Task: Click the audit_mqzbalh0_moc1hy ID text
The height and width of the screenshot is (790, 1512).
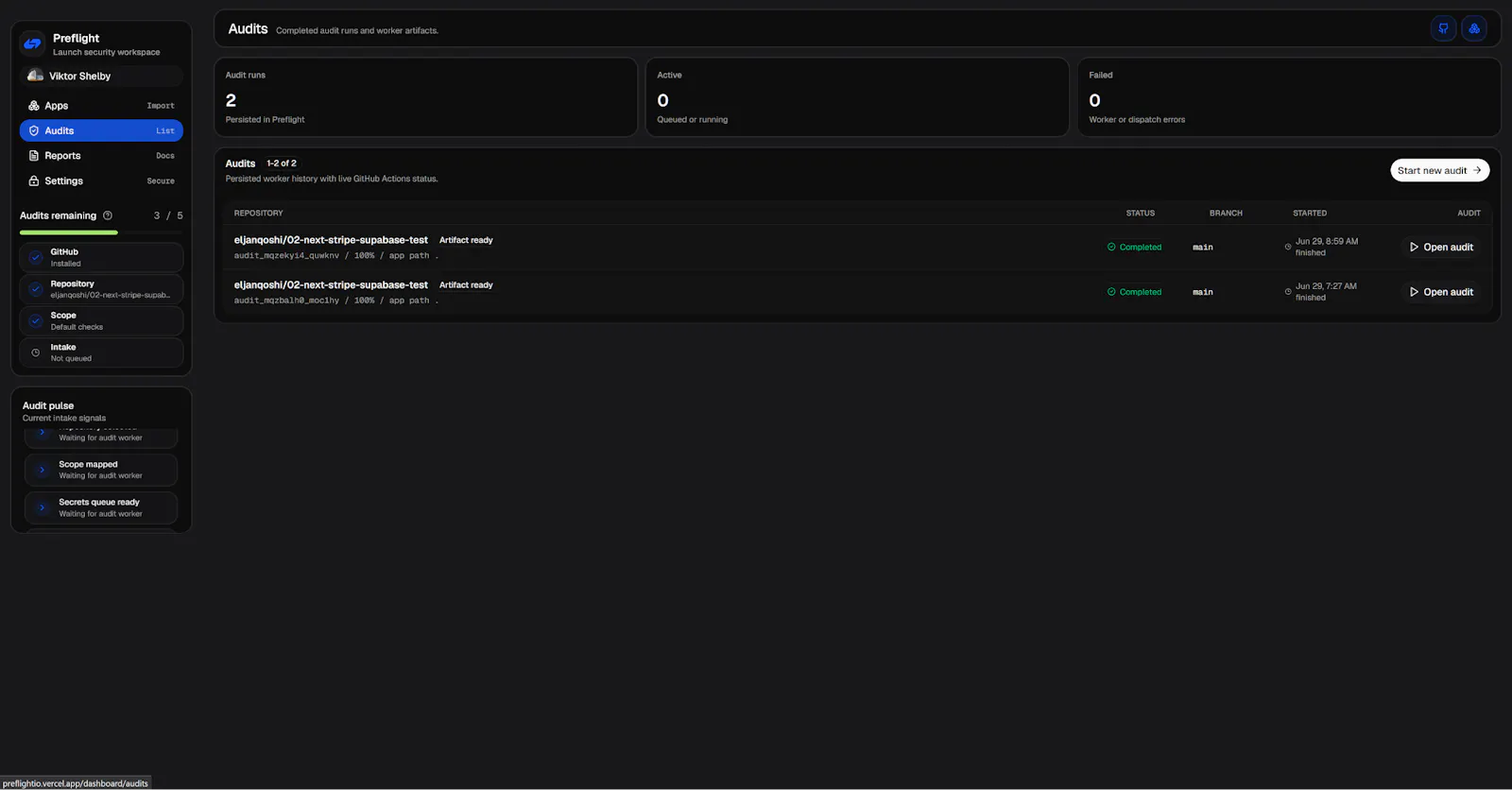Action: [286, 301]
